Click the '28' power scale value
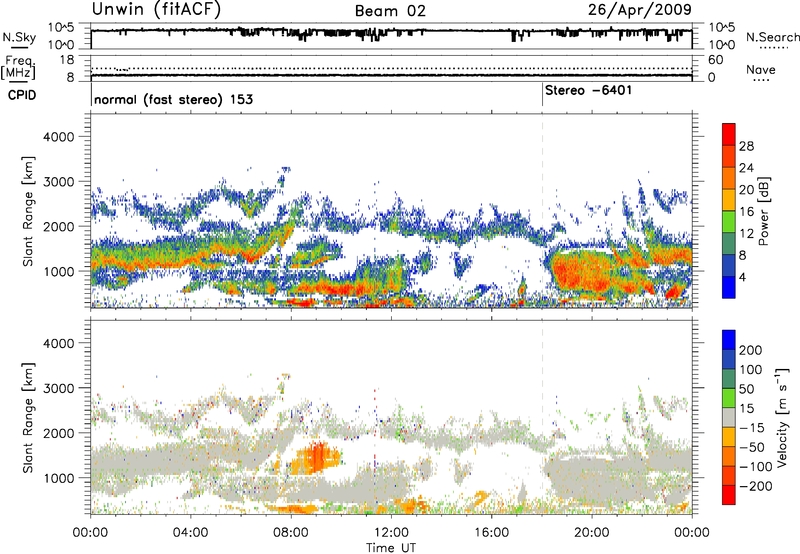Image resolution: width=800 pixels, height=554 pixels. (746, 146)
